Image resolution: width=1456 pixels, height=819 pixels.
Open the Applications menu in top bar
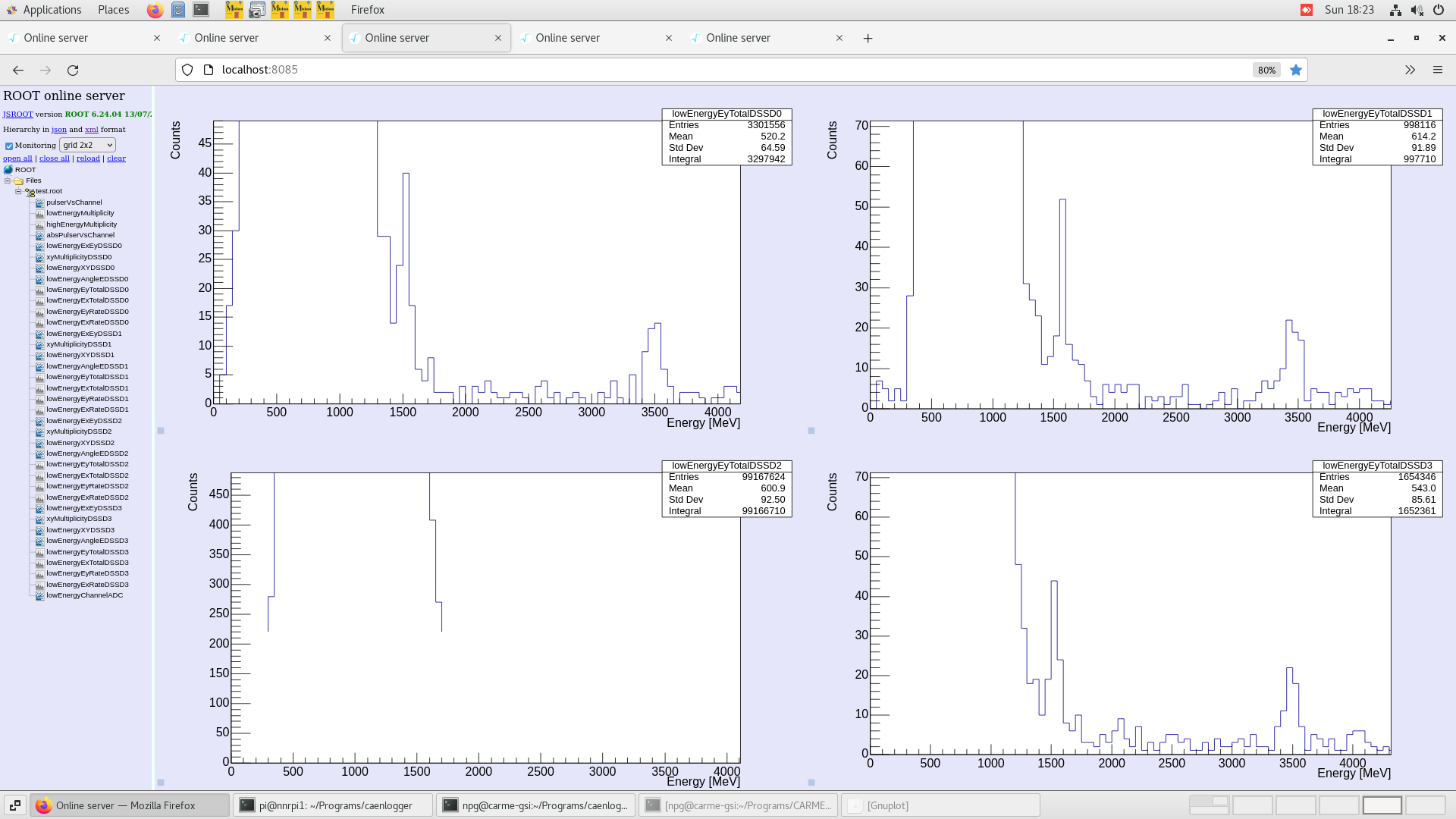point(44,10)
